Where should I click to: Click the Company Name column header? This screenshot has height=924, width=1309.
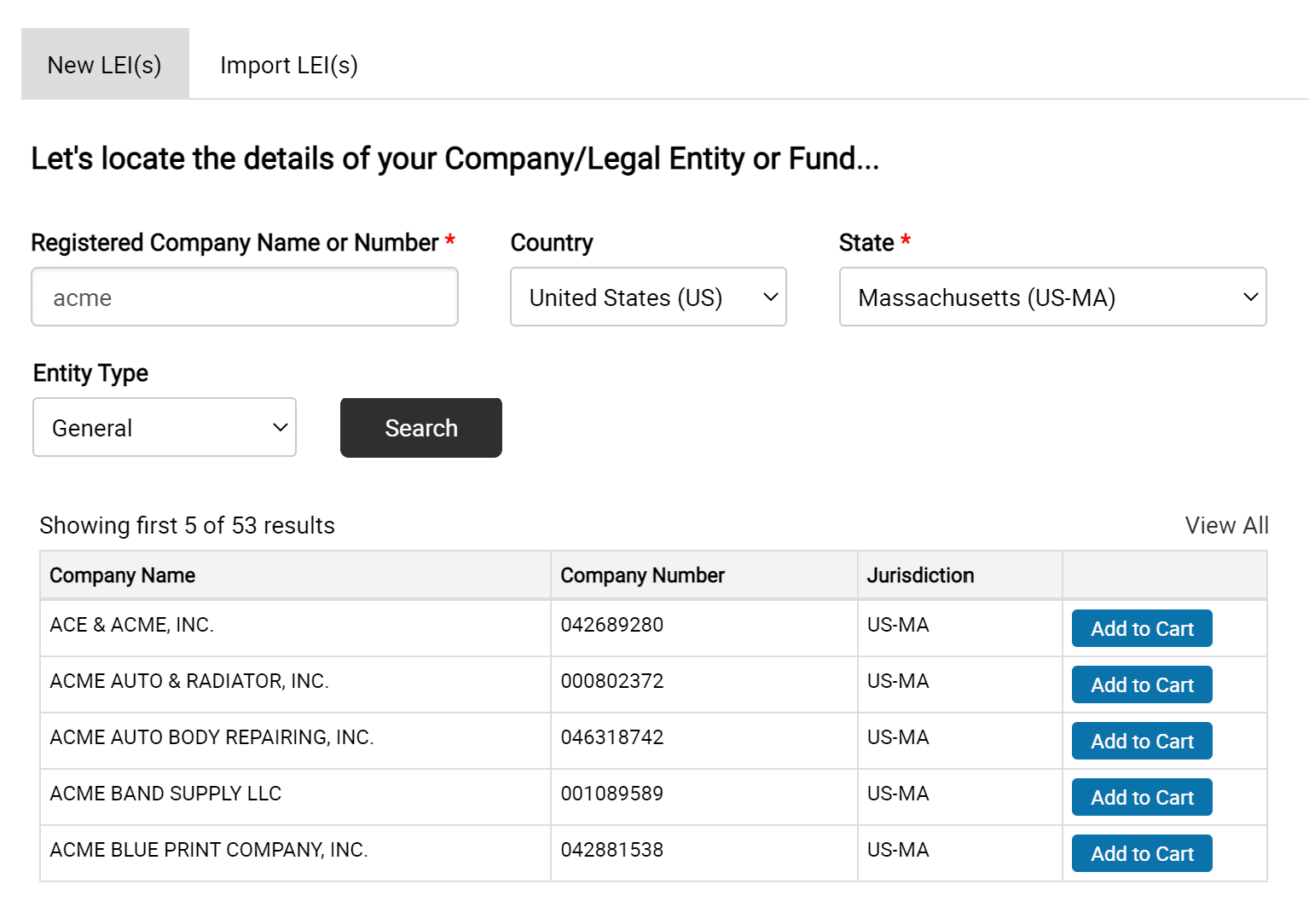(x=121, y=575)
